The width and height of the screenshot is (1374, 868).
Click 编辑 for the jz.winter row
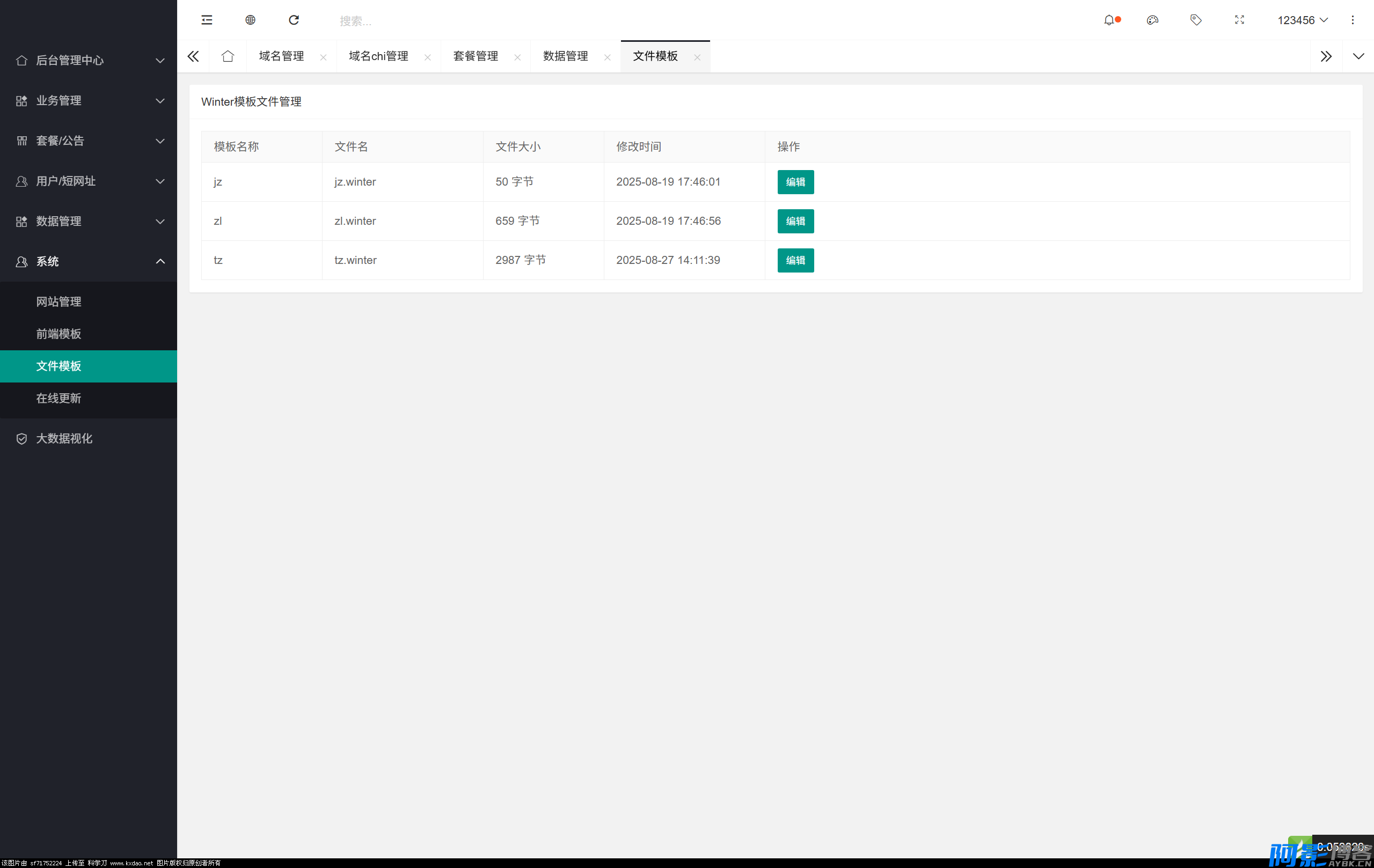tap(795, 182)
